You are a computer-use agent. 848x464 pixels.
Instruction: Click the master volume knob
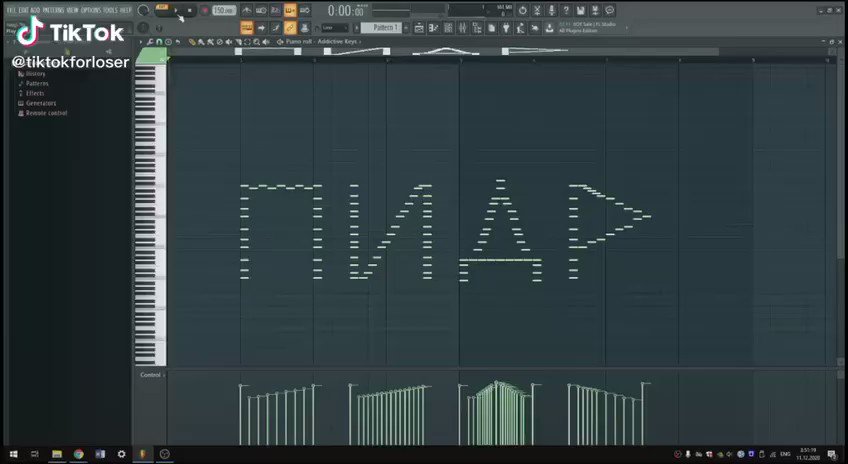tap(143, 10)
